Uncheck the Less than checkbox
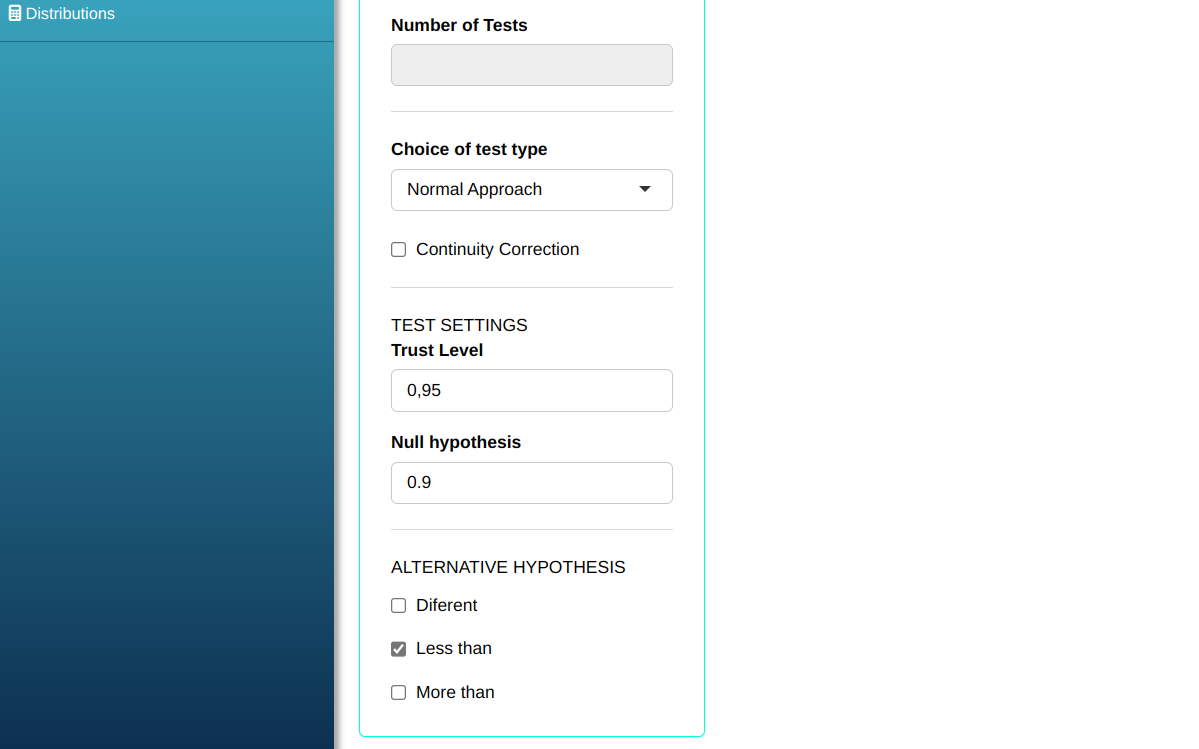 coord(399,649)
